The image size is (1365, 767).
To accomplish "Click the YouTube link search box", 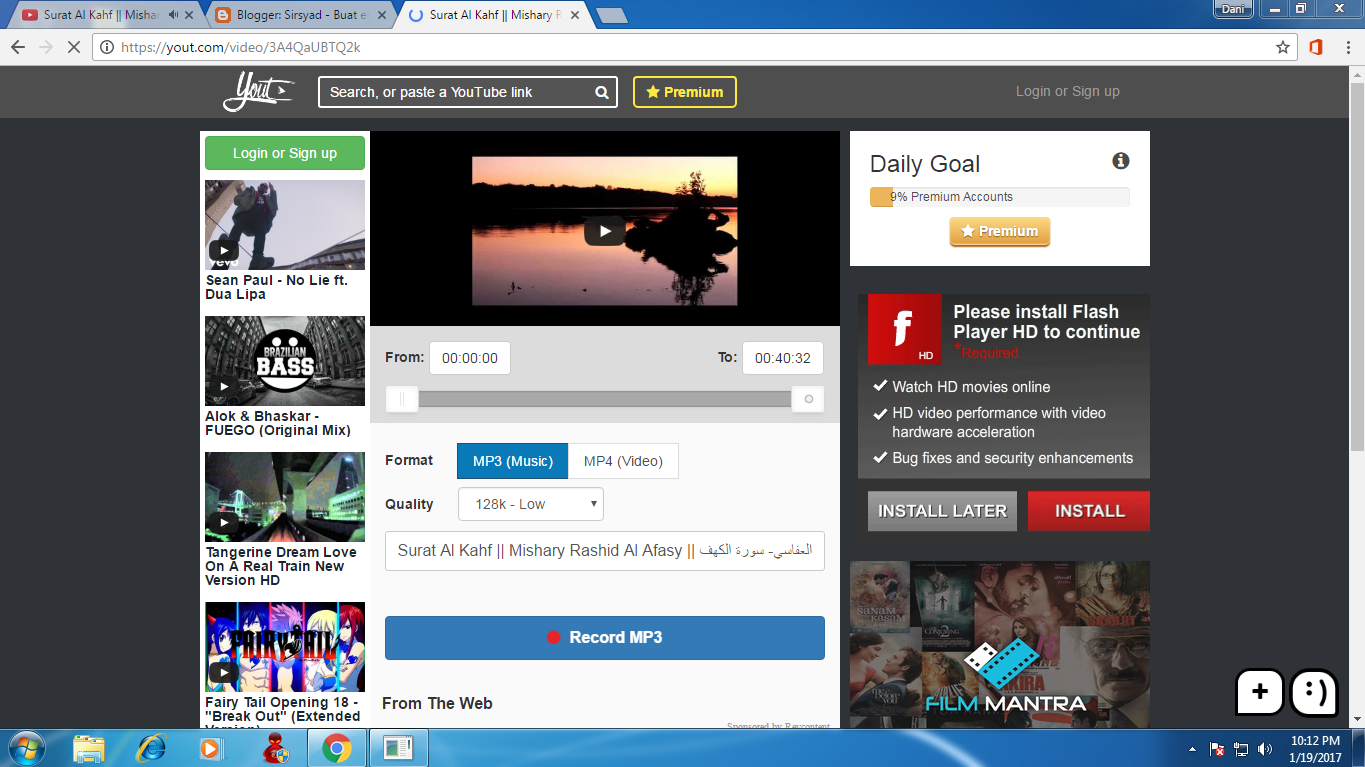I will (x=468, y=92).
